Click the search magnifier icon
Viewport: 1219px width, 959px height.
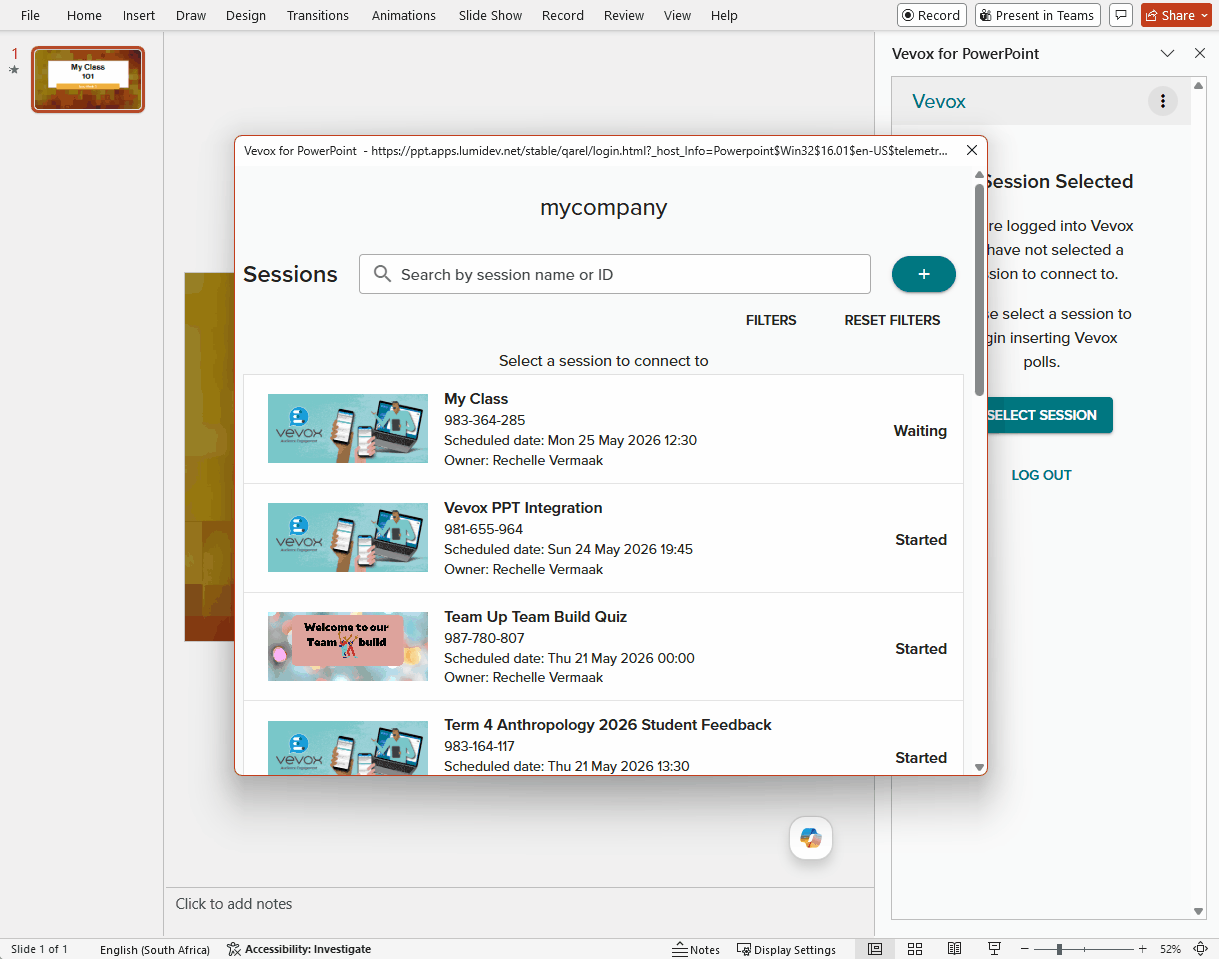(381, 274)
